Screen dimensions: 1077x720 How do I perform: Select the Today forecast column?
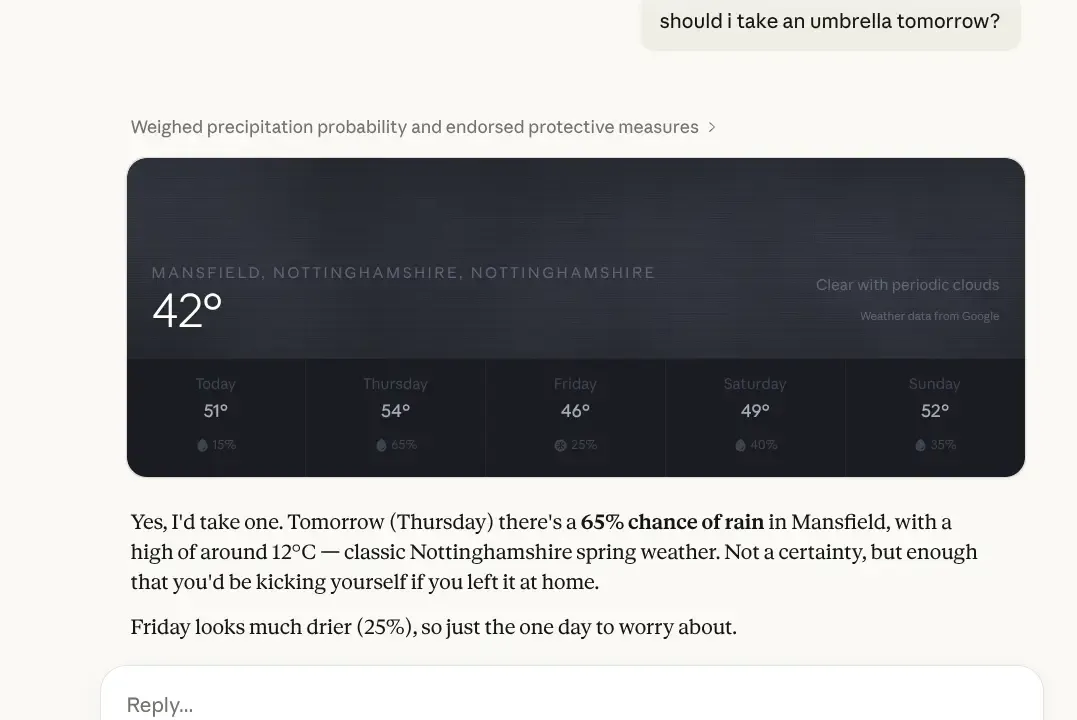tap(215, 414)
